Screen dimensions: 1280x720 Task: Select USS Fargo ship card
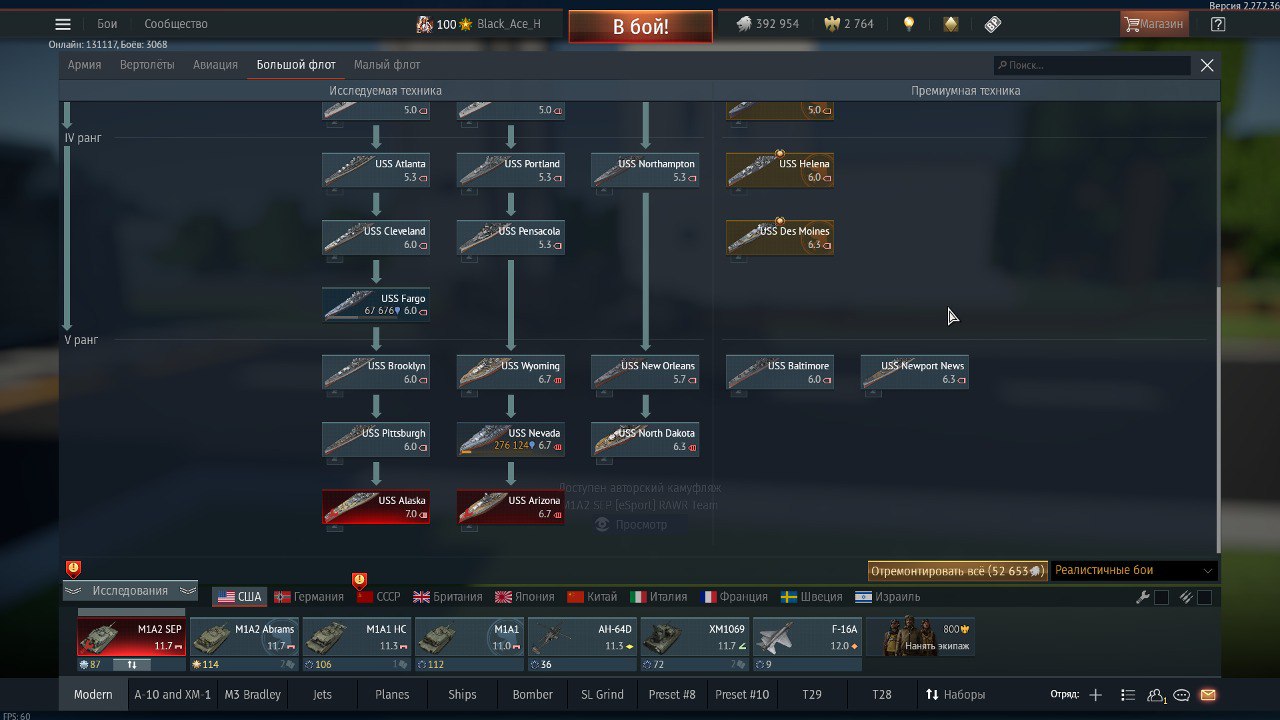click(x=376, y=304)
